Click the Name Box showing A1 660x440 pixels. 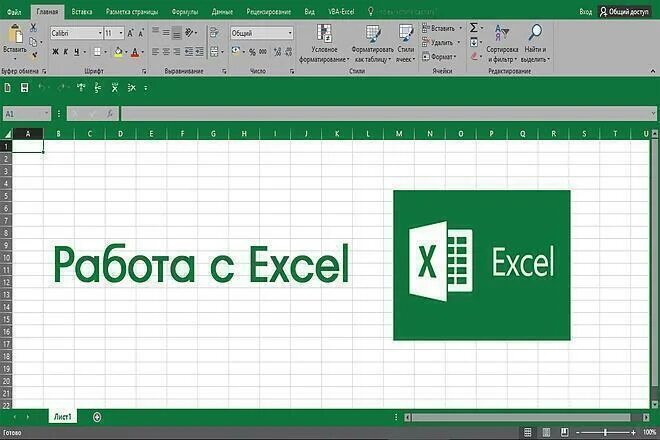(27, 114)
